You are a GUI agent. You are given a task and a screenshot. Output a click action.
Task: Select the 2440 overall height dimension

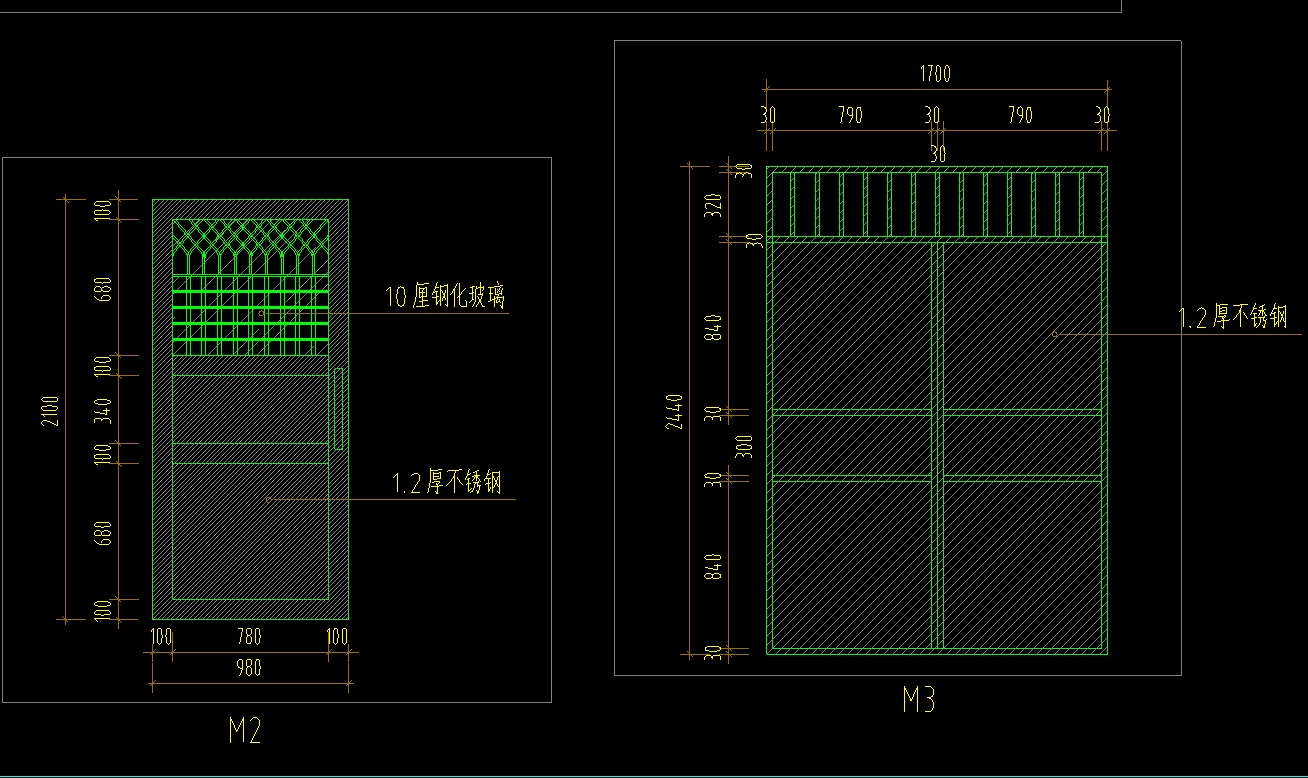(673, 411)
